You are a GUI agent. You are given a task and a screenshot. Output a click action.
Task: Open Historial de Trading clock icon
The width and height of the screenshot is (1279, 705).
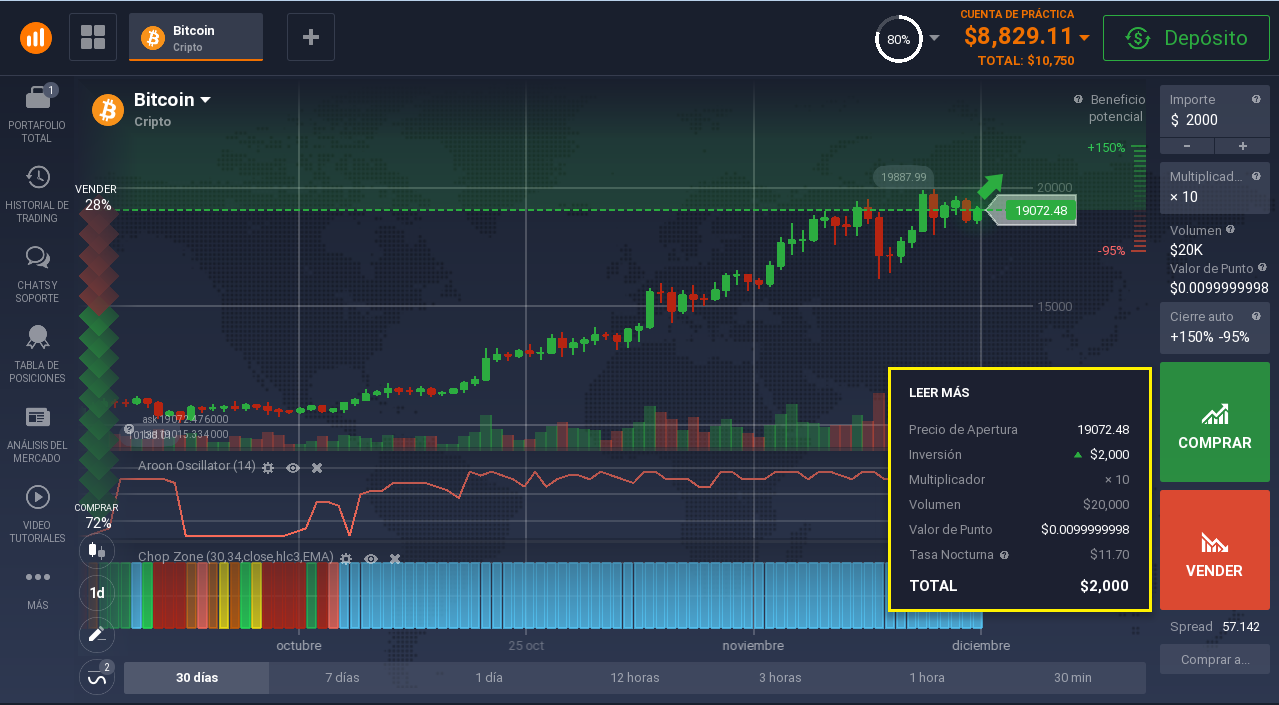pyautogui.click(x=37, y=178)
